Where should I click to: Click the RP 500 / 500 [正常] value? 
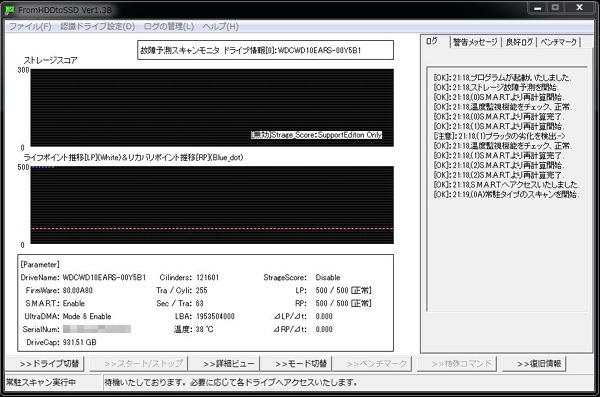pos(343,304)
